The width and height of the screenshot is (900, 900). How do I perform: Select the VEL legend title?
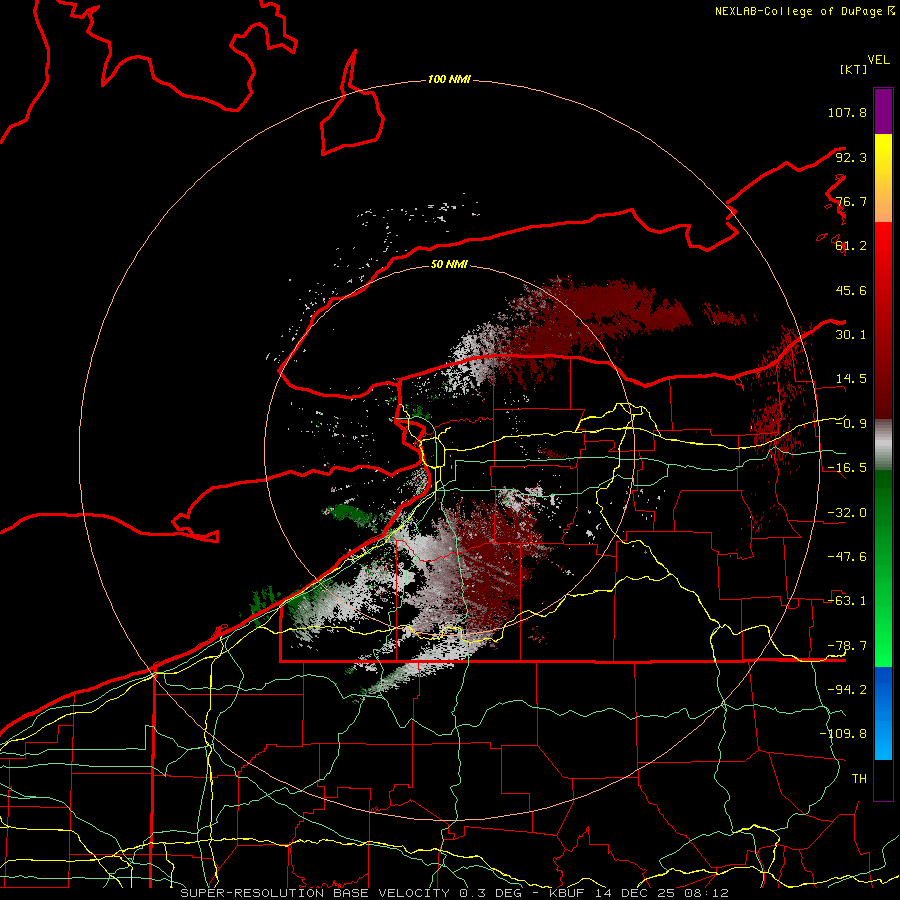pyautogui.click(x=878, y=59)
